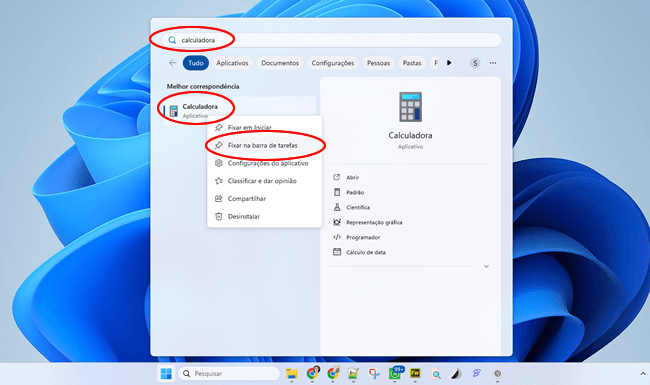Open the three-dots more options menu
Screen dimensions: 650x385
coord(492,63)
